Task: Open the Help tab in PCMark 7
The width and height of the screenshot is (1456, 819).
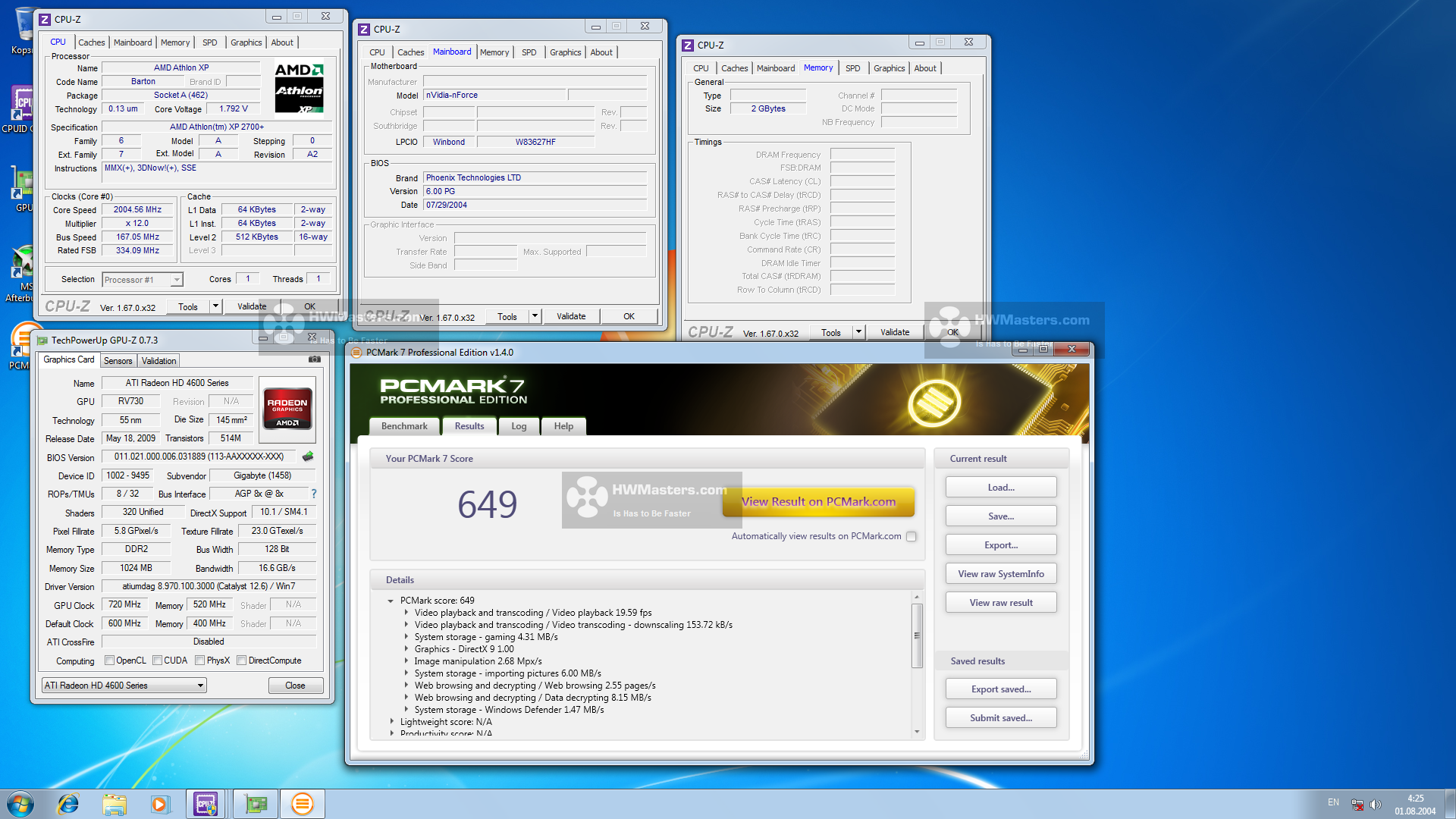Action: pyautogui.click(x=563, y=426)
